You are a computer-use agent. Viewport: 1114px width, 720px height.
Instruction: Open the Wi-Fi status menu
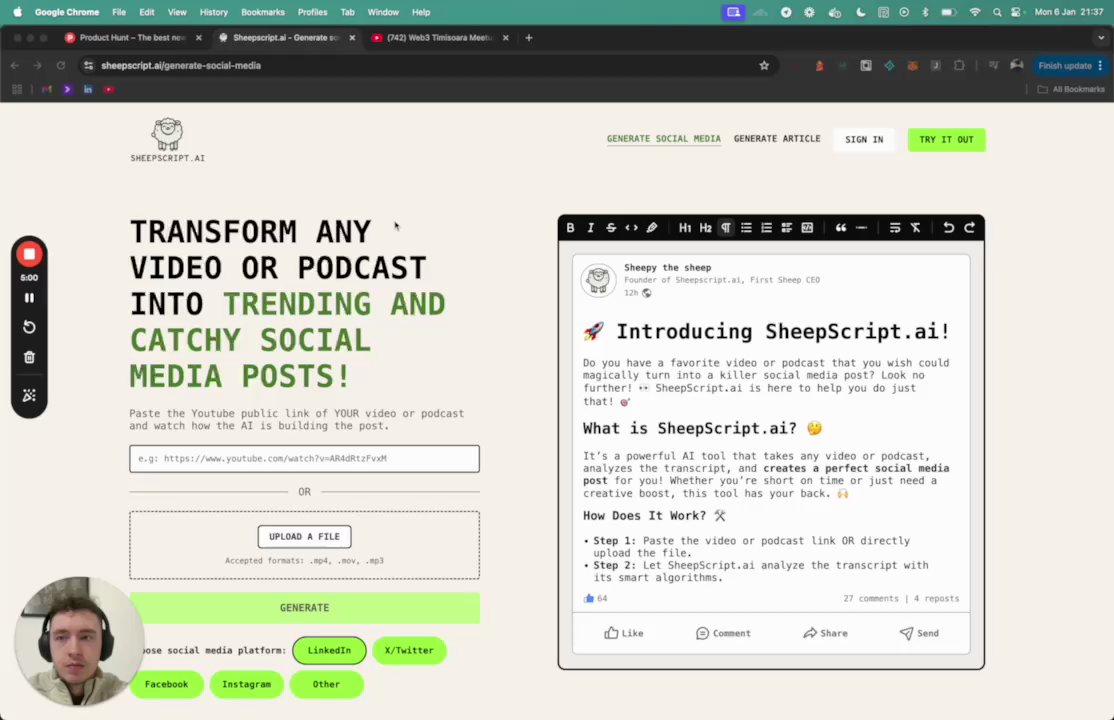click(x=975, y=12)
